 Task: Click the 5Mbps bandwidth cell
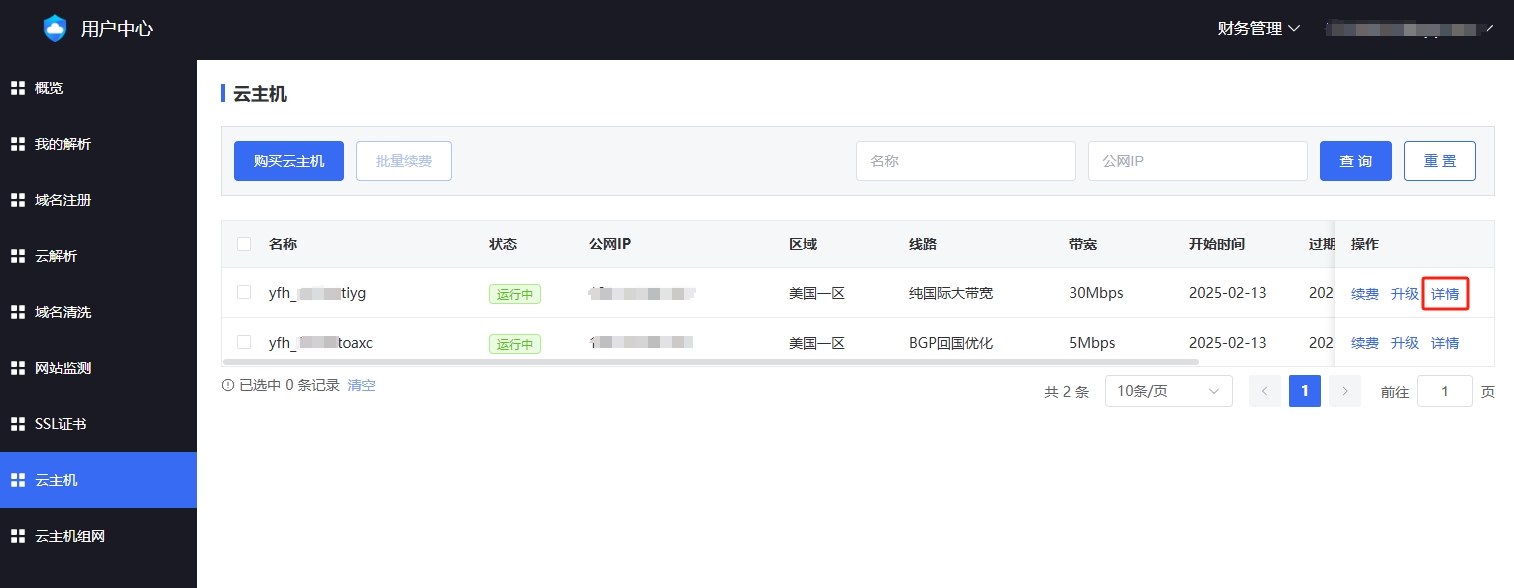[x=1092, y=343]
